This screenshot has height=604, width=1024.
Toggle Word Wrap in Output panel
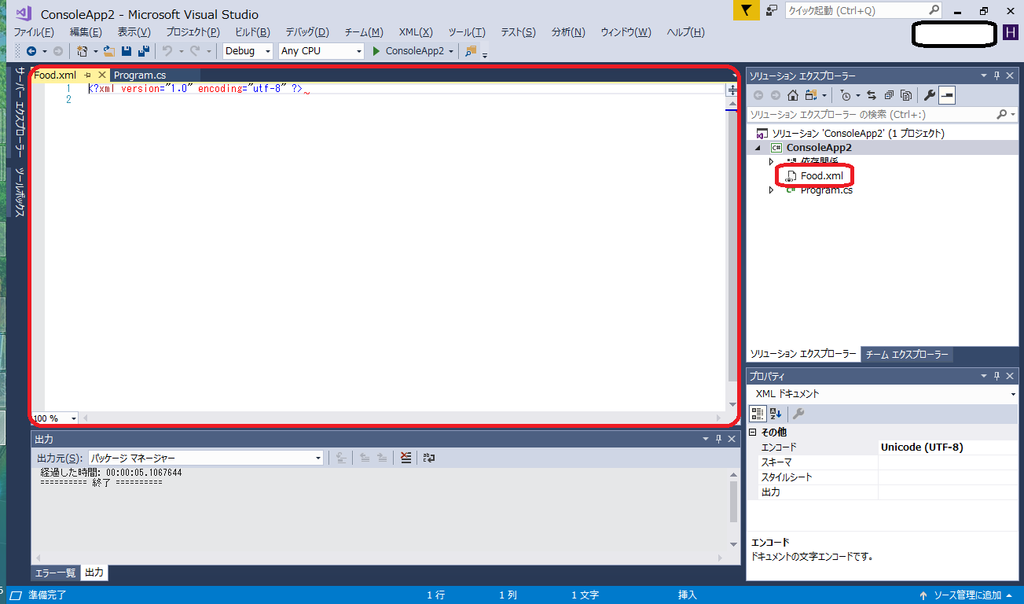(428, 458)
